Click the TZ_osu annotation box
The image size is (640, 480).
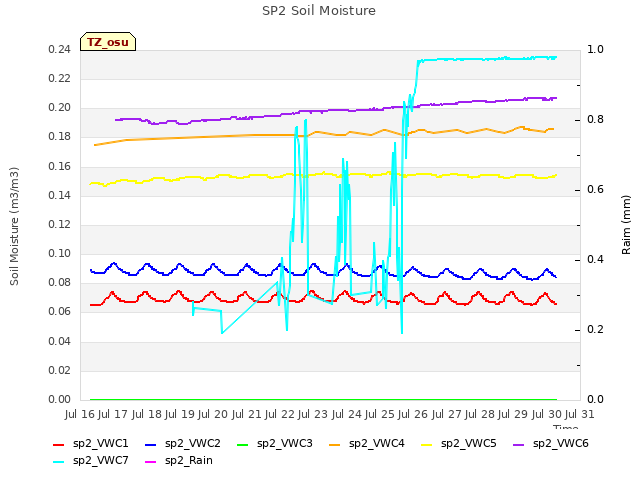(x=108, y=42)
